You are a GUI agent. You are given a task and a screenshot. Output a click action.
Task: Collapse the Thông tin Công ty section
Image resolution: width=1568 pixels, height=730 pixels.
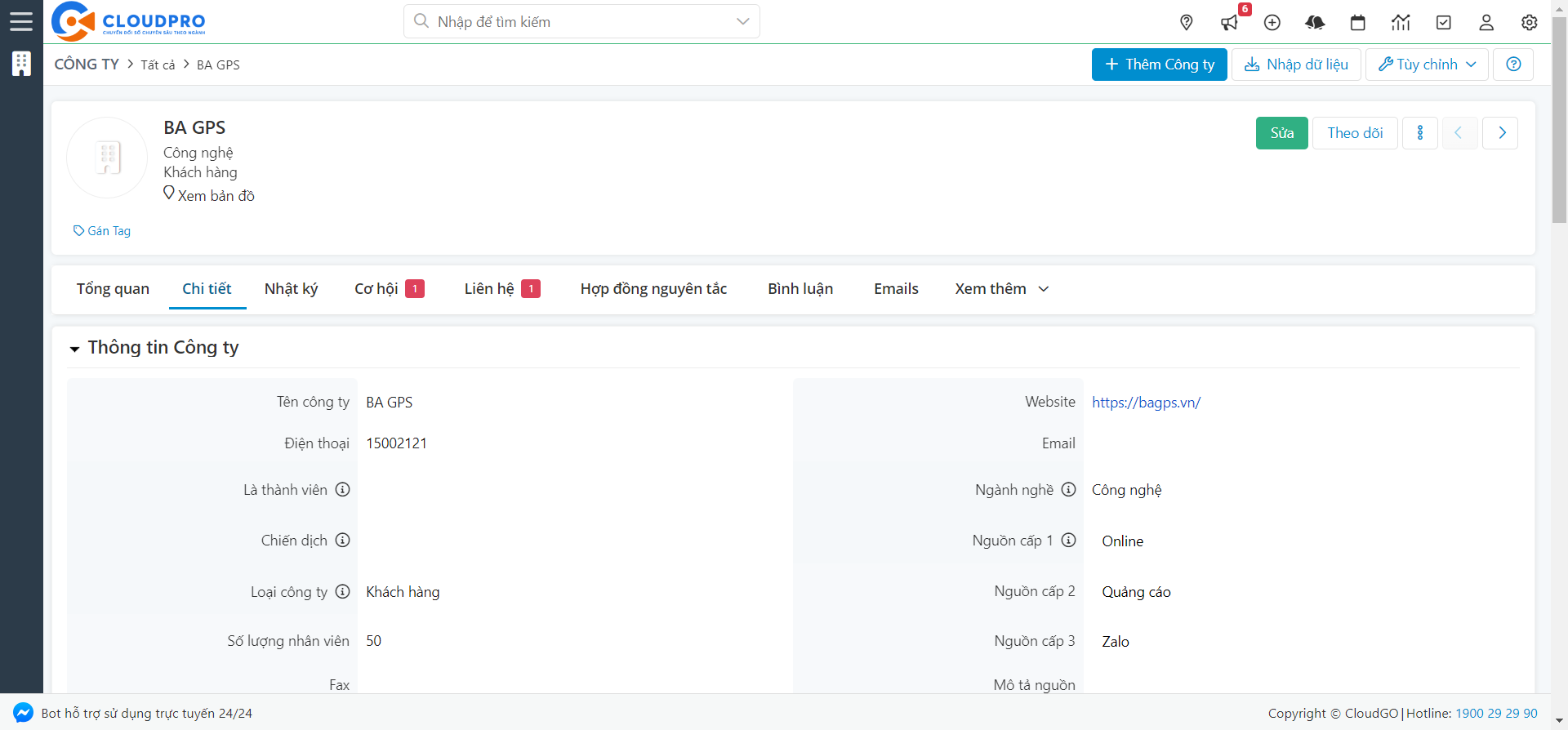click(x=74, y=349)
